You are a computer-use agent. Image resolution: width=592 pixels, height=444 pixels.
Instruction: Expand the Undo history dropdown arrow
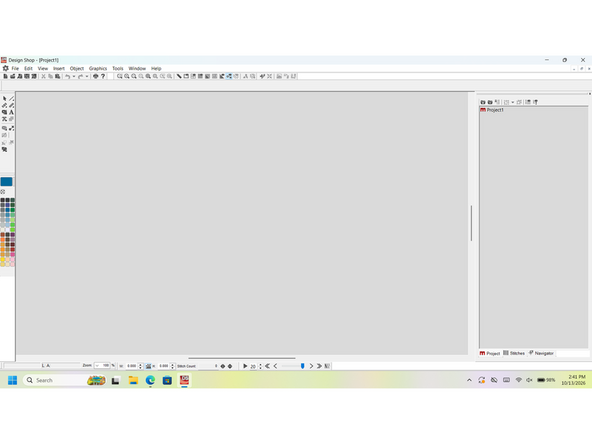coord(74,76)
